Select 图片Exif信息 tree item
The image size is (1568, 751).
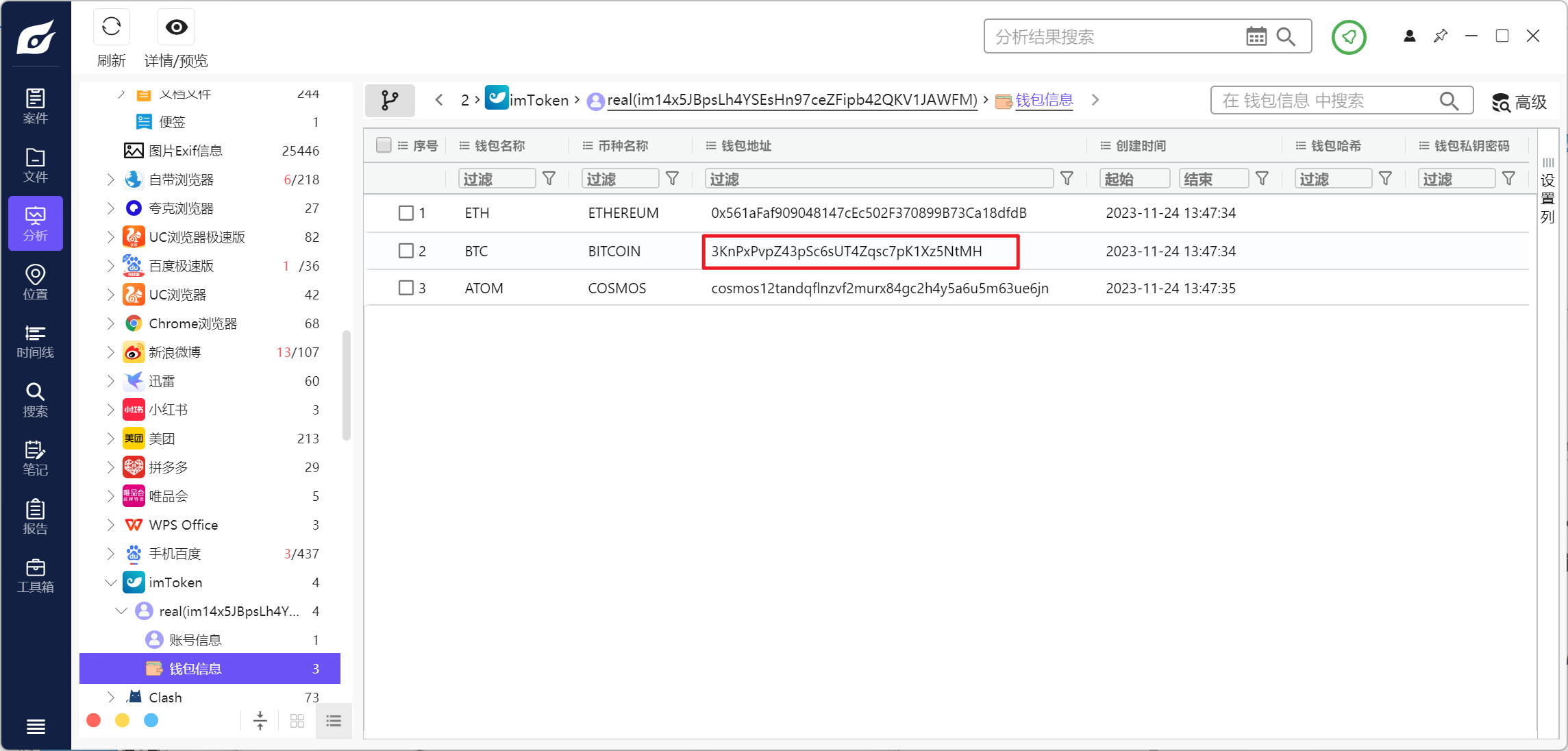point(210,151)
